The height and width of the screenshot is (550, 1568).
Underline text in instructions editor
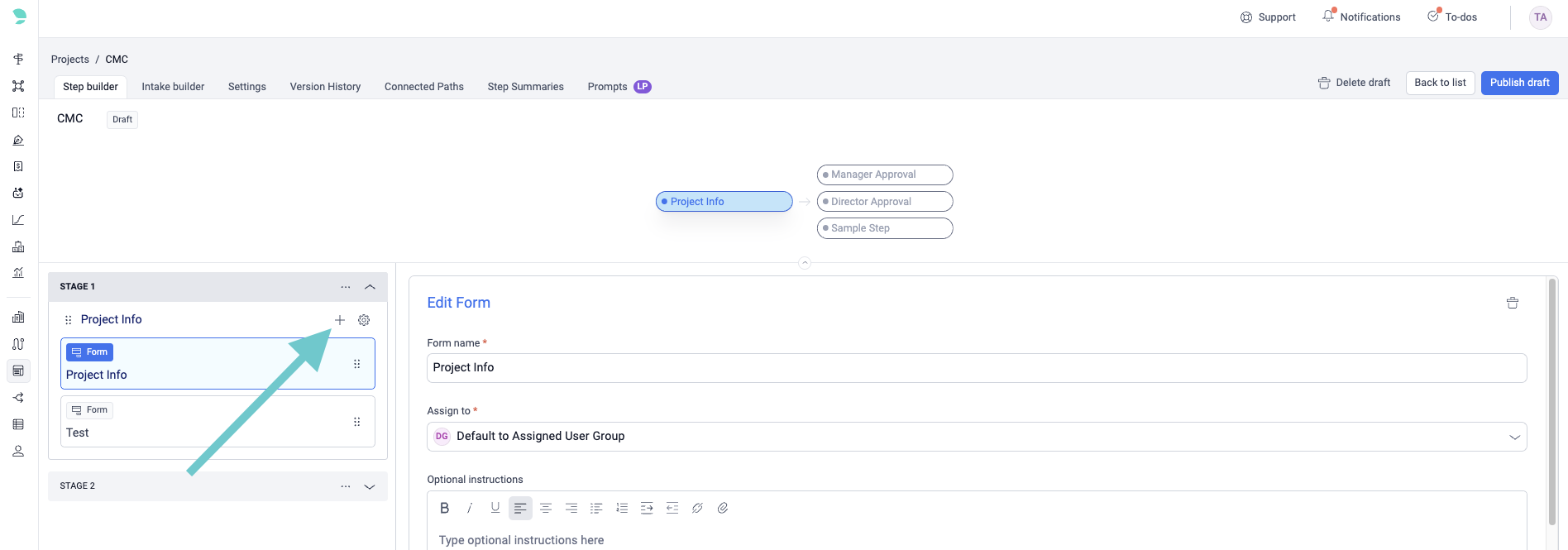495,508
